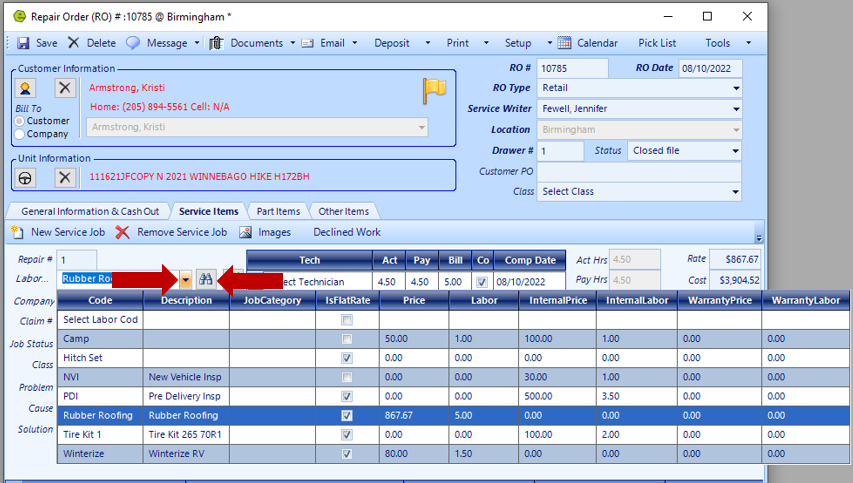Select the Company bill-to radio button

tap(20, 134)
